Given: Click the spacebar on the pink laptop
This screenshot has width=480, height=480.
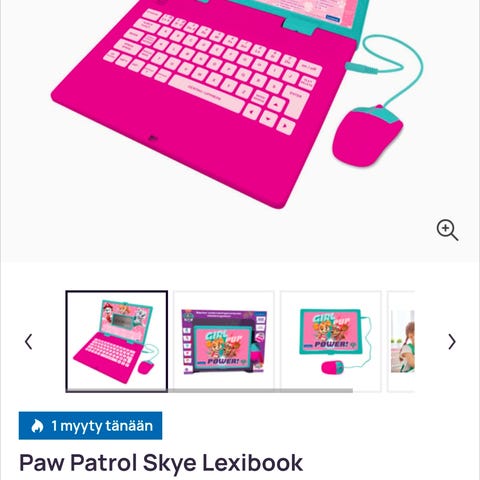Looking at the screenshot, I should point(207,93).
